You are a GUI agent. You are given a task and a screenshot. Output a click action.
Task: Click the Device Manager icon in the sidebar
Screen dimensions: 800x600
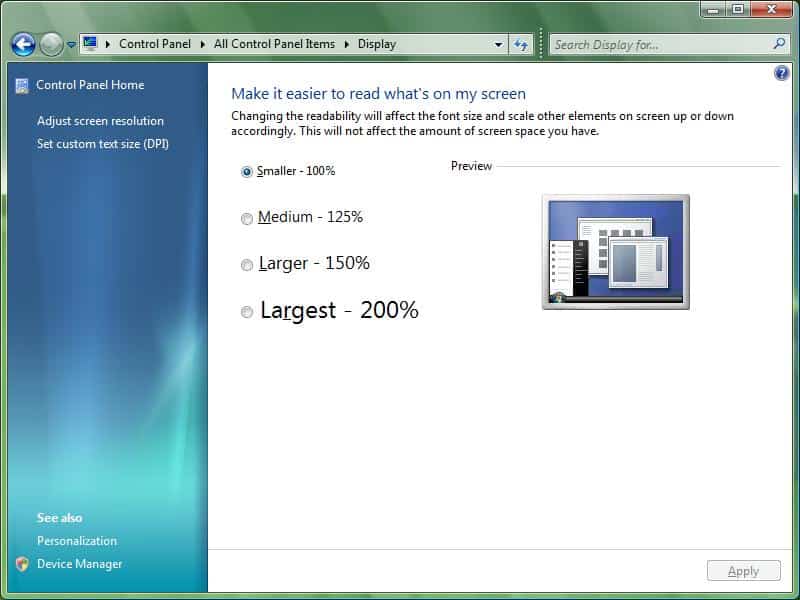22,563
